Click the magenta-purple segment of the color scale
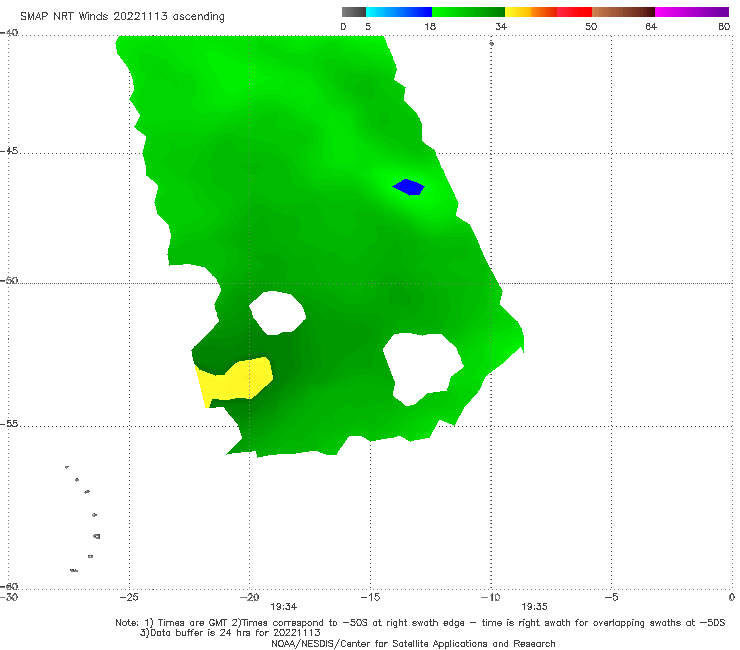The image size is (740, 650). [692, 12]
